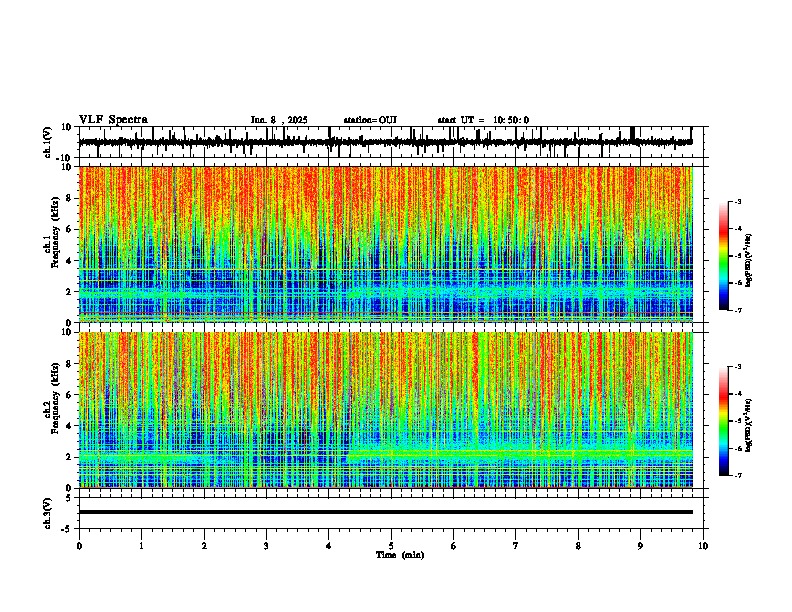
Task: Click the ch.3(V) axis tick "5"
Action: (70, 498)
